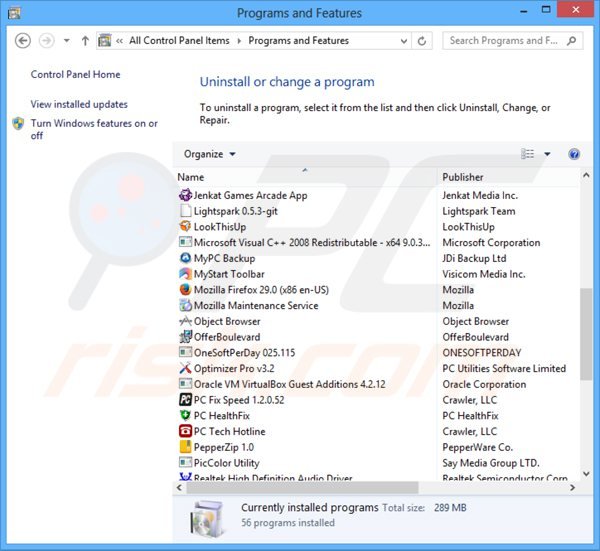This screenshot has height=551, width=600.
Task: Click the installed programs icon in details pane
Action: [x=207, y=519]
